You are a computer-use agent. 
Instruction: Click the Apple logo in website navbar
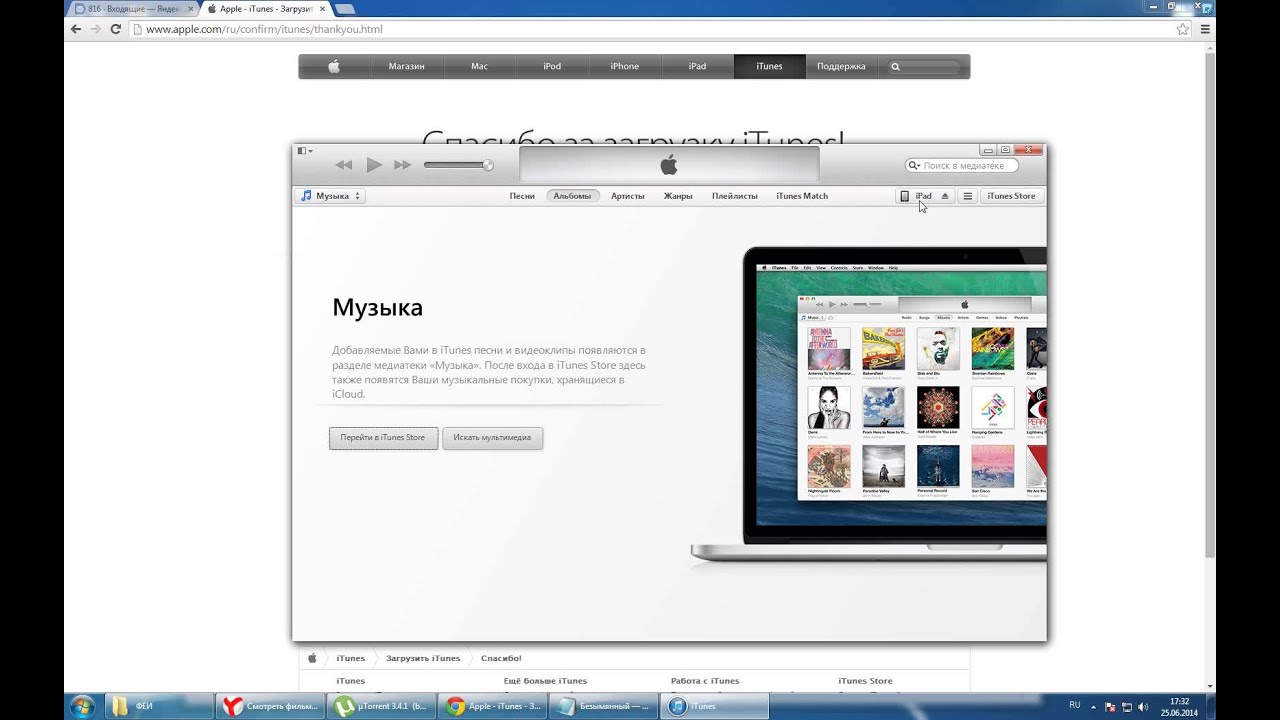(x=334, y=66)
